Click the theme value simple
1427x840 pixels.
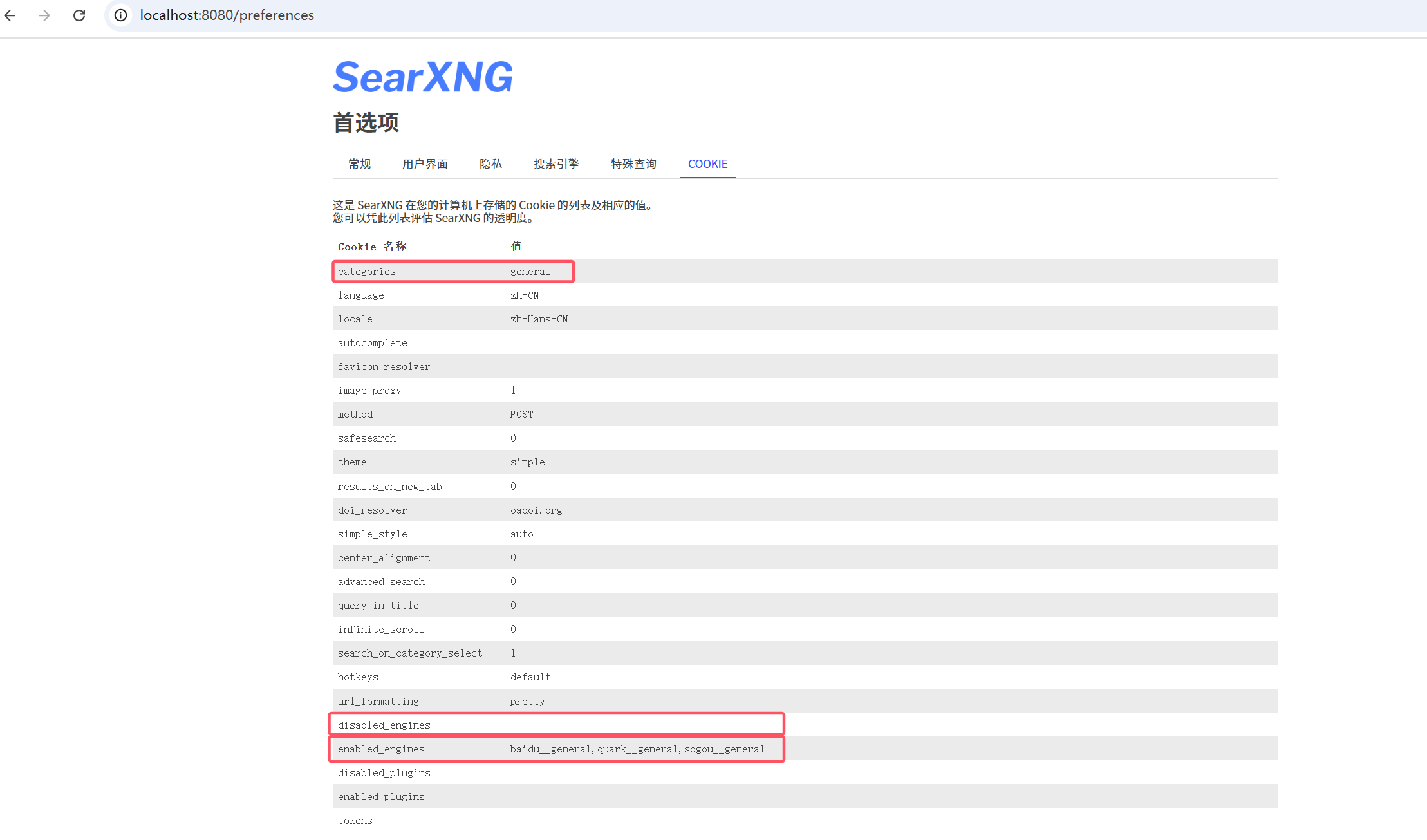[x=527, y=462]
